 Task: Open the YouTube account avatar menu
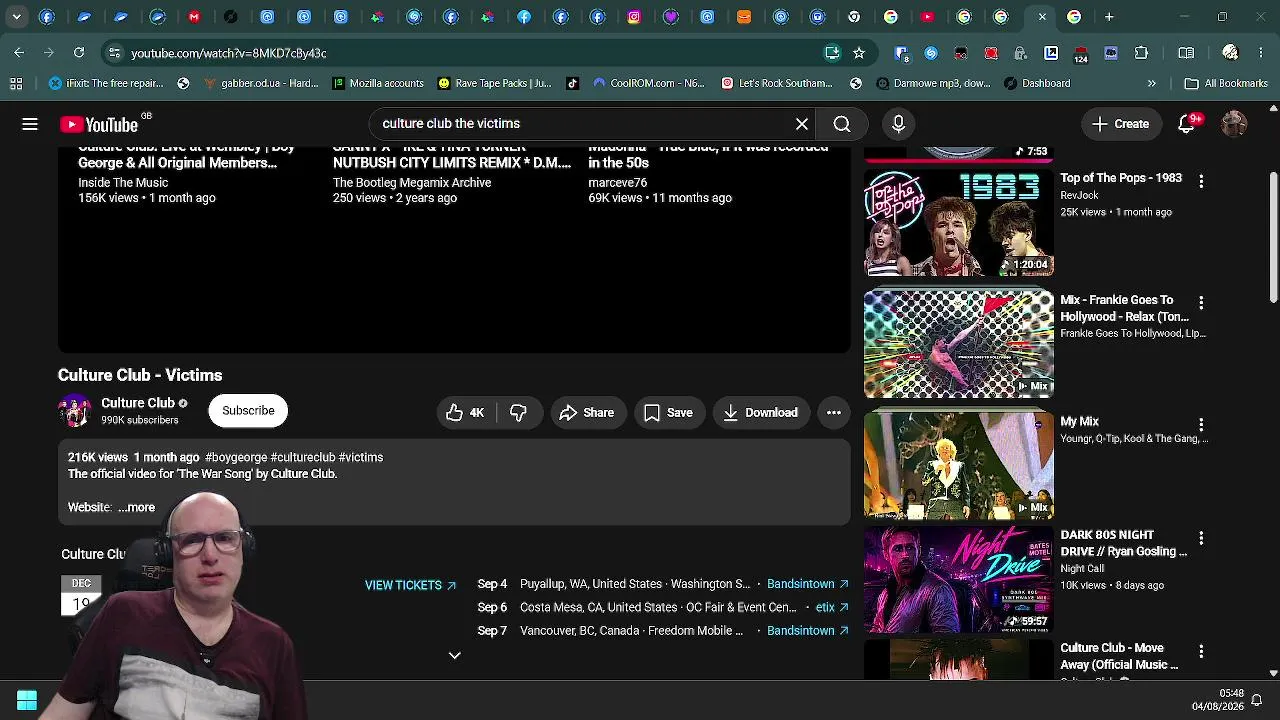pyautogui.click(x=1234, y=124)
